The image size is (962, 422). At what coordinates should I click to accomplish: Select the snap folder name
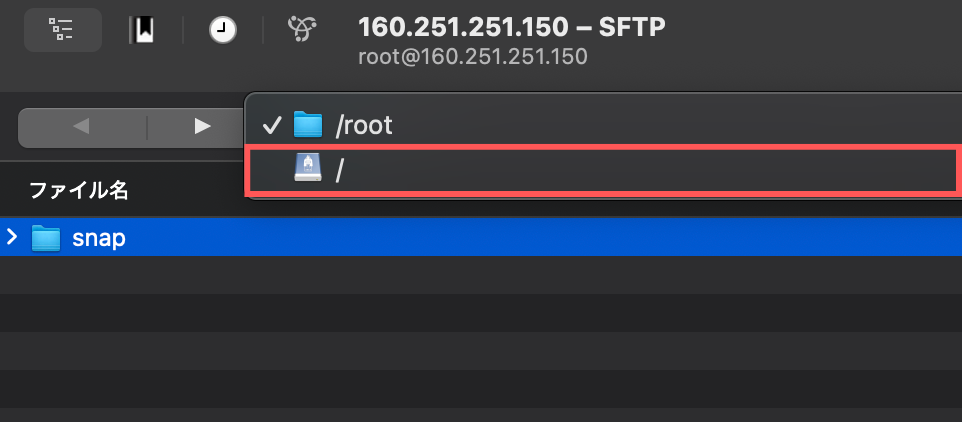tap(98, 239)
